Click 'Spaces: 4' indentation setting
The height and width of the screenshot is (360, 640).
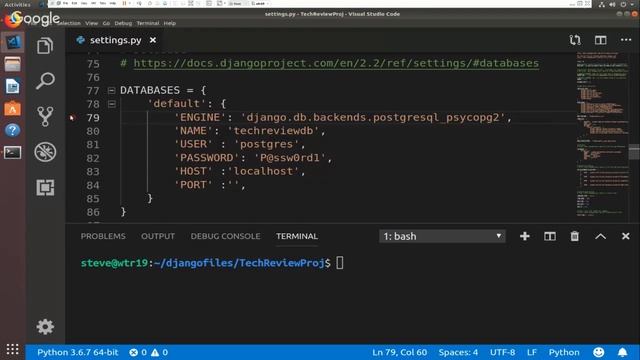[x=458, y=352]
